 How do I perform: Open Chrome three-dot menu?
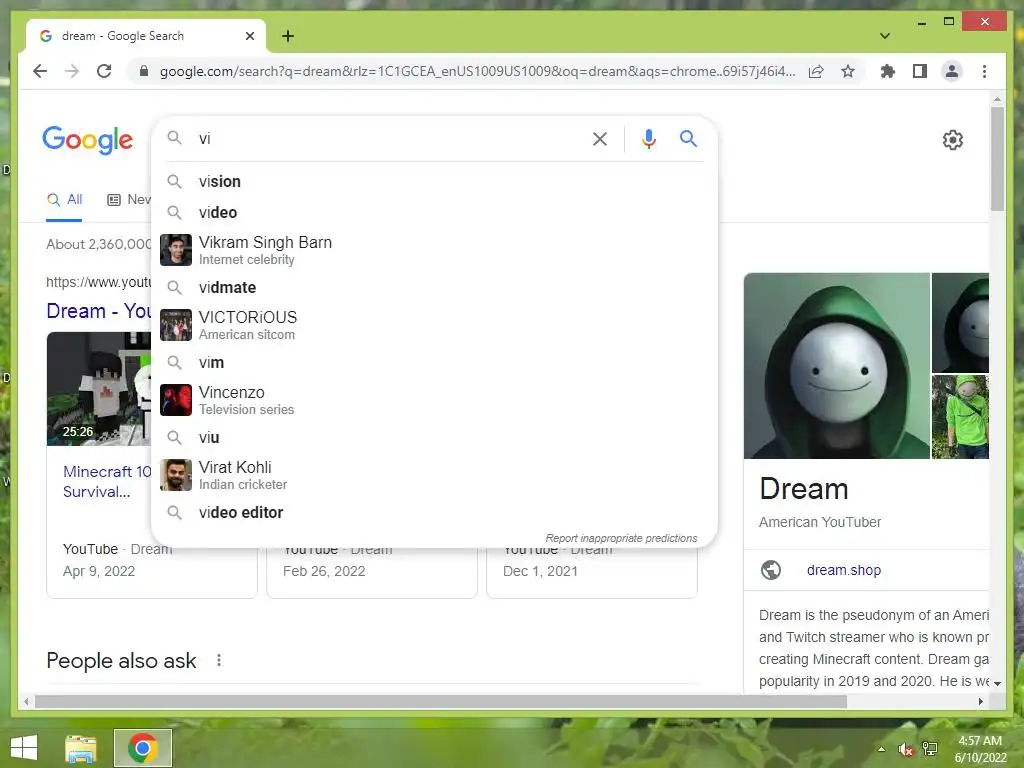(984, 71)
